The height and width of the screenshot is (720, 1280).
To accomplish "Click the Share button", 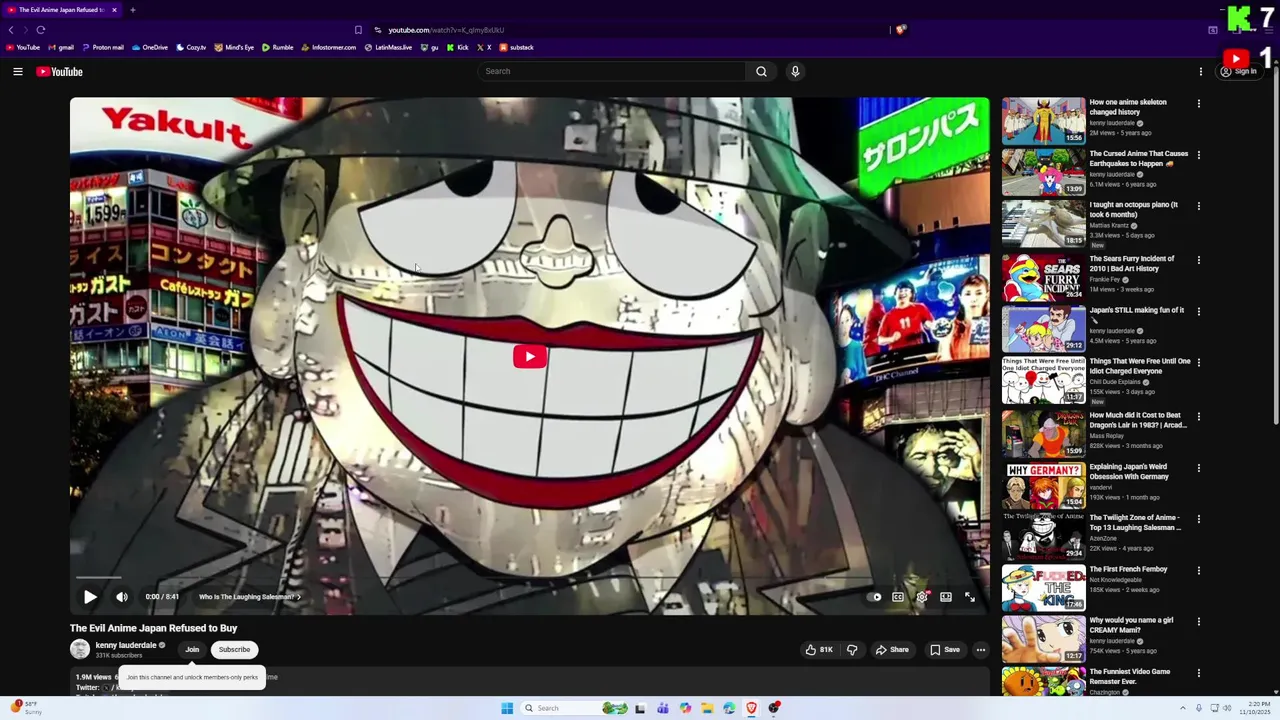I will point(892,650).
